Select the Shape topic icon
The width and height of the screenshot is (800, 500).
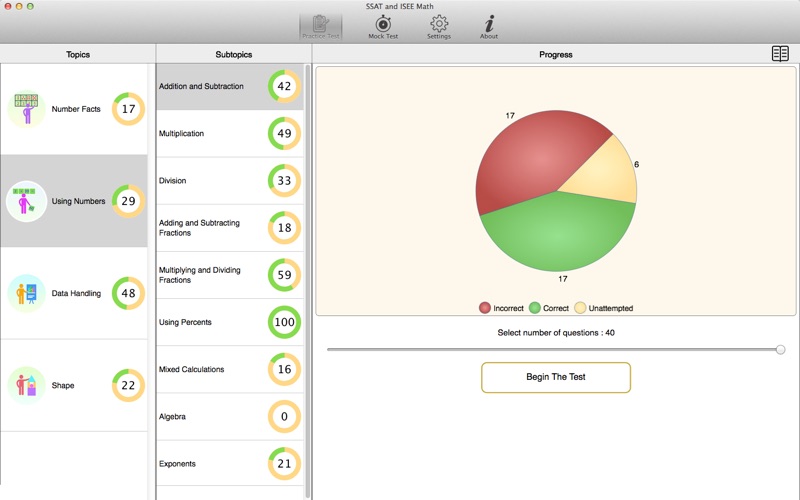click(x=27, y=386)
